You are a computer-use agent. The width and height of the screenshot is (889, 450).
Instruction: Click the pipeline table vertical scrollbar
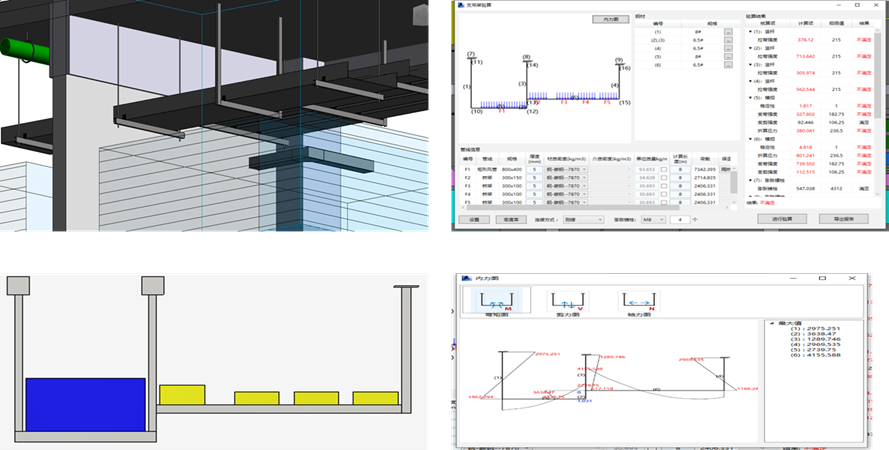734,184
